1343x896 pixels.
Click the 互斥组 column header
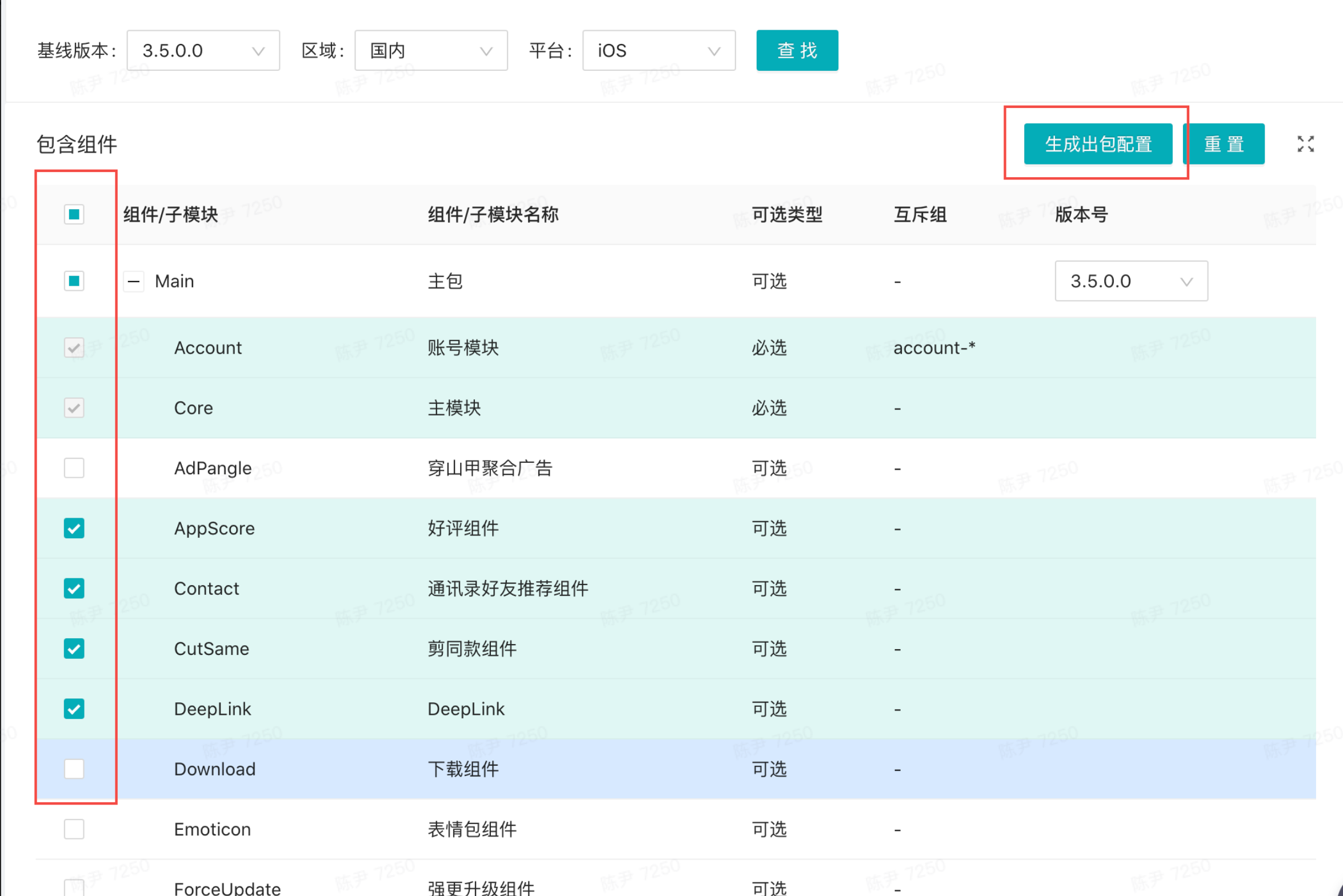[x=920, y=215]
